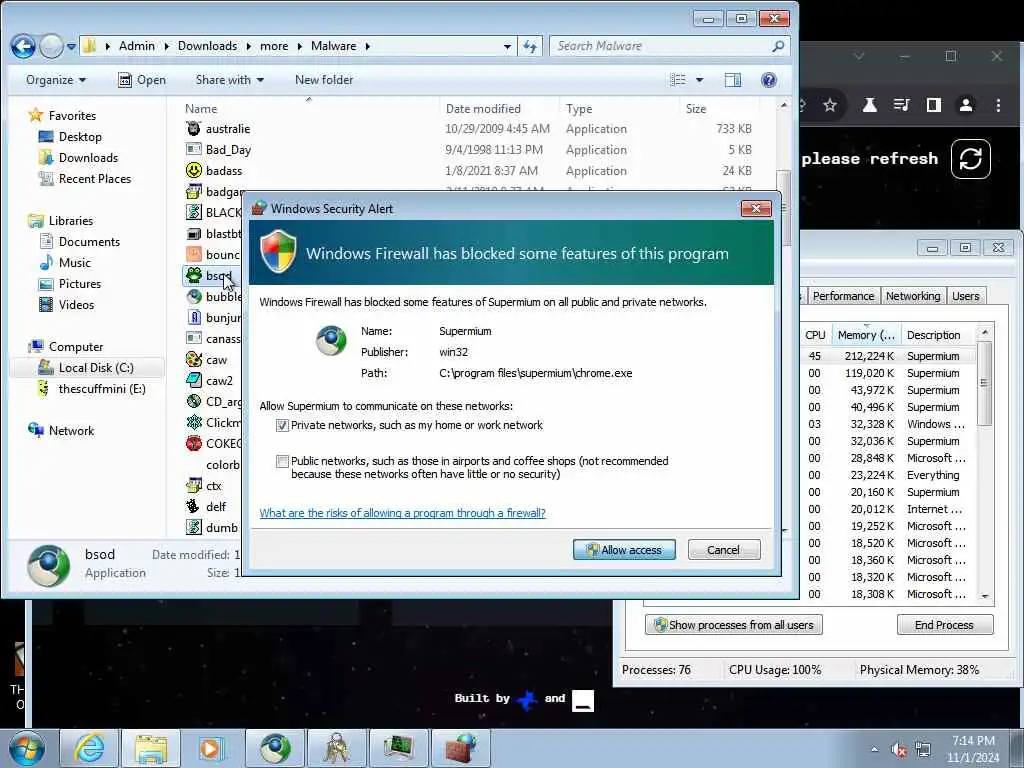Open the browser three-dot menu

pos(998,105)
